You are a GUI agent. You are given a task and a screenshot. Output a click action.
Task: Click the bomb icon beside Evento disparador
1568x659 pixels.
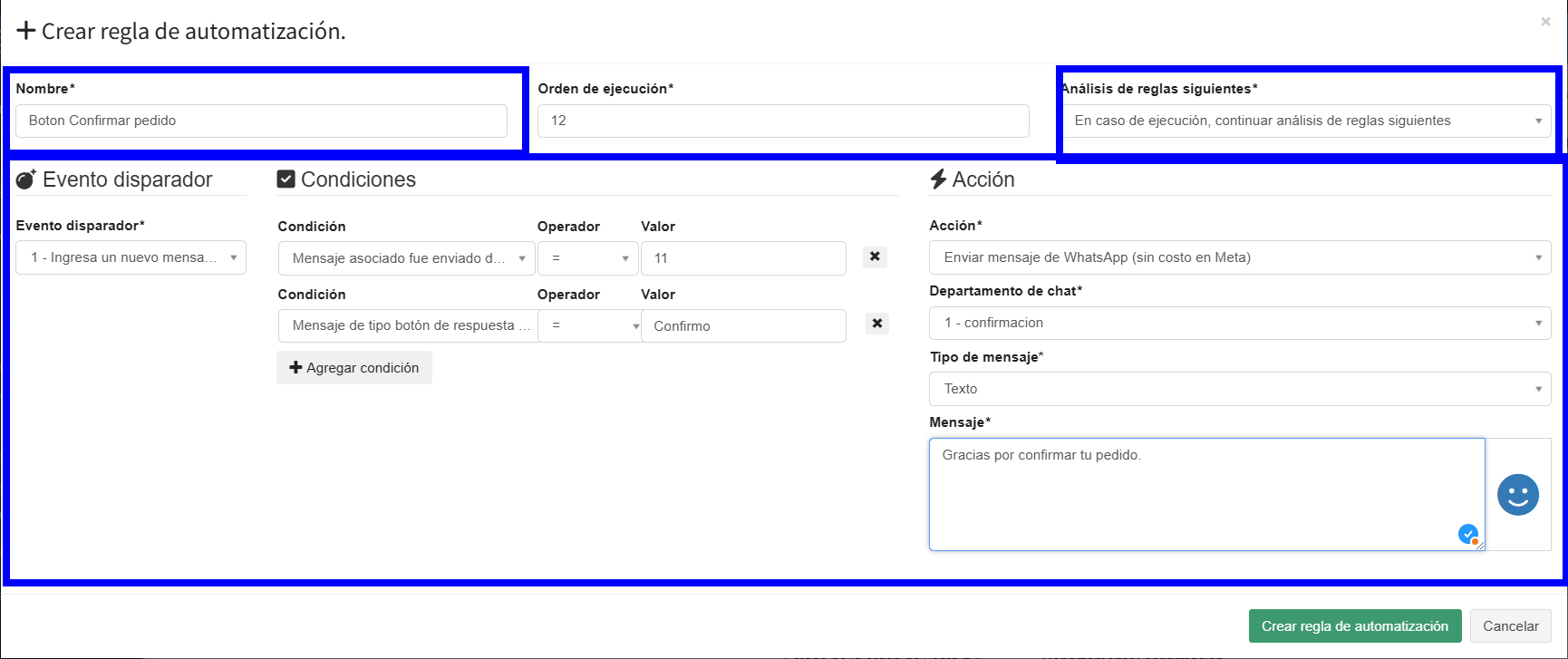(26, 179)
